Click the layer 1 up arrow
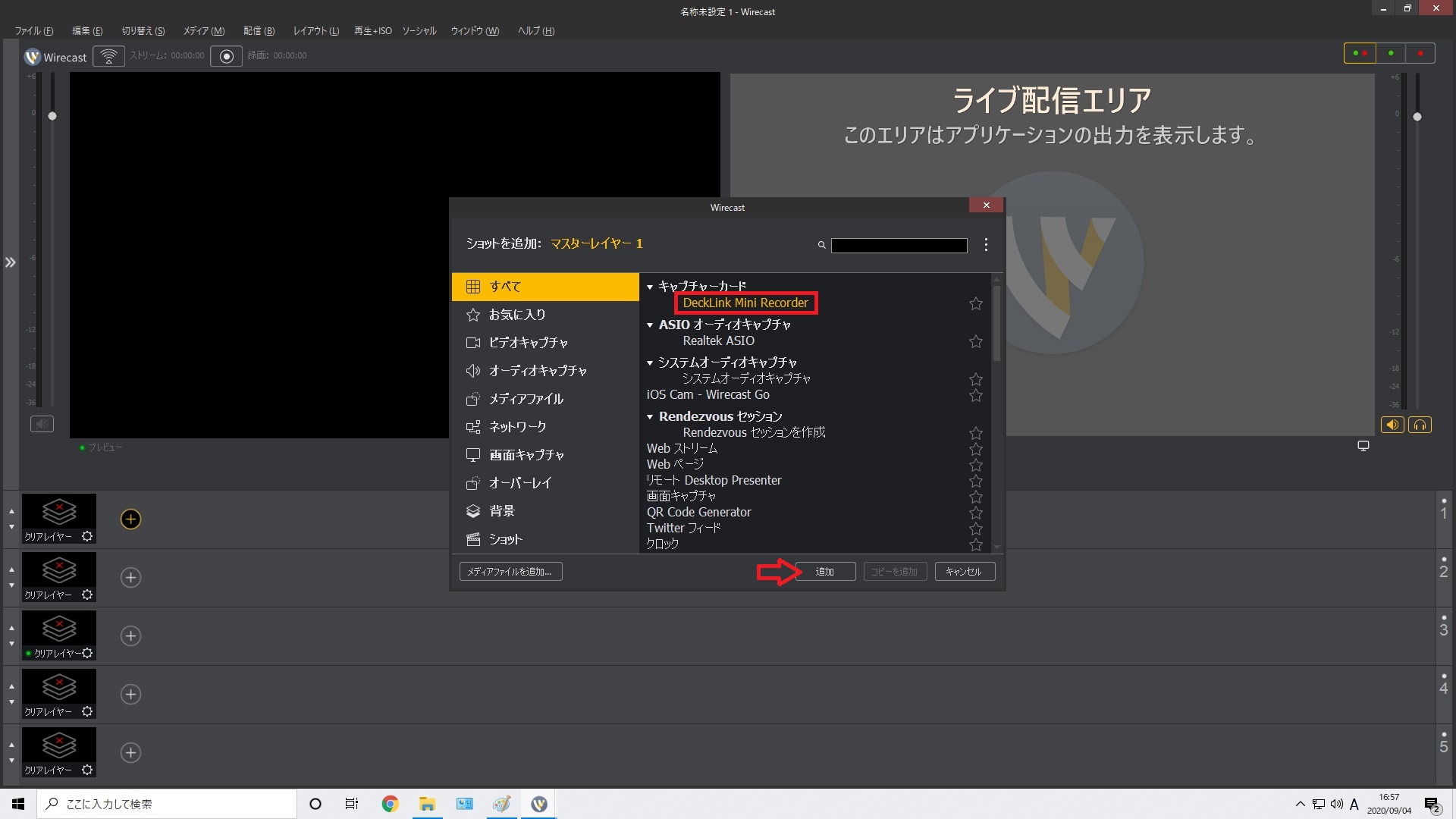The image size is (1456, 819). click(x=11, y=511)
